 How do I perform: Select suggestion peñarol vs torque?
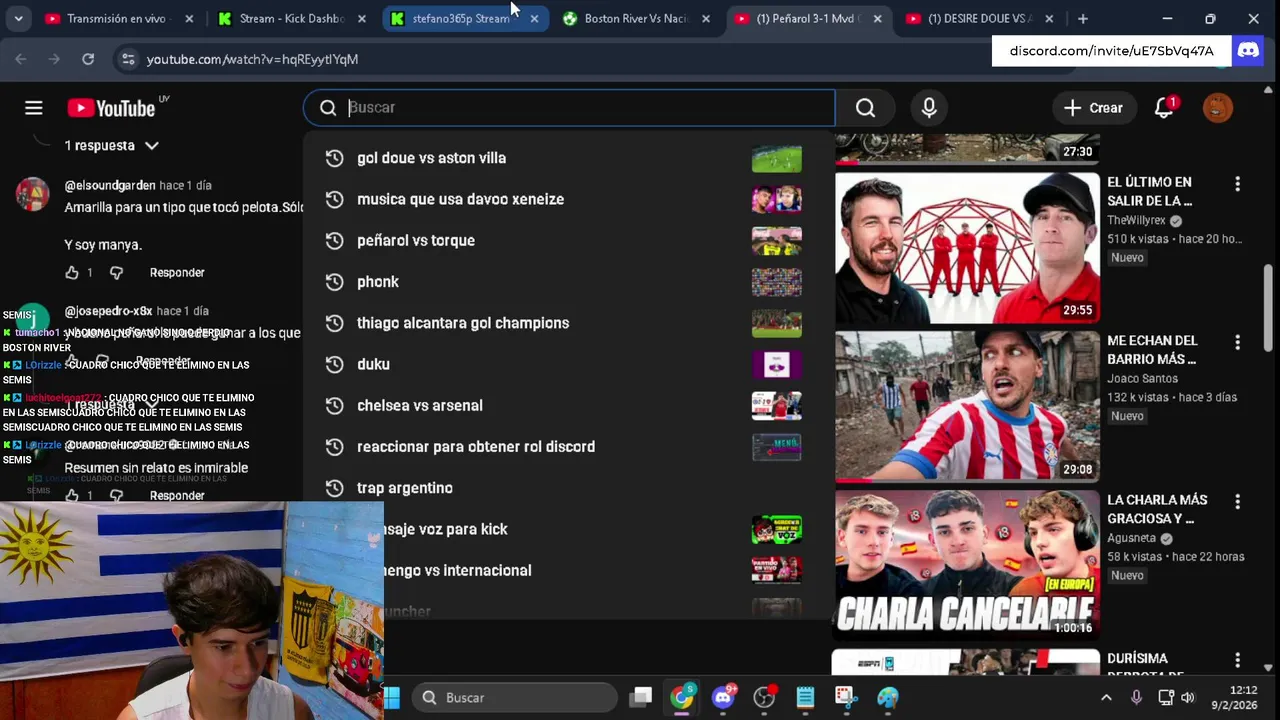pyautogui.click(x=568, y=240)
